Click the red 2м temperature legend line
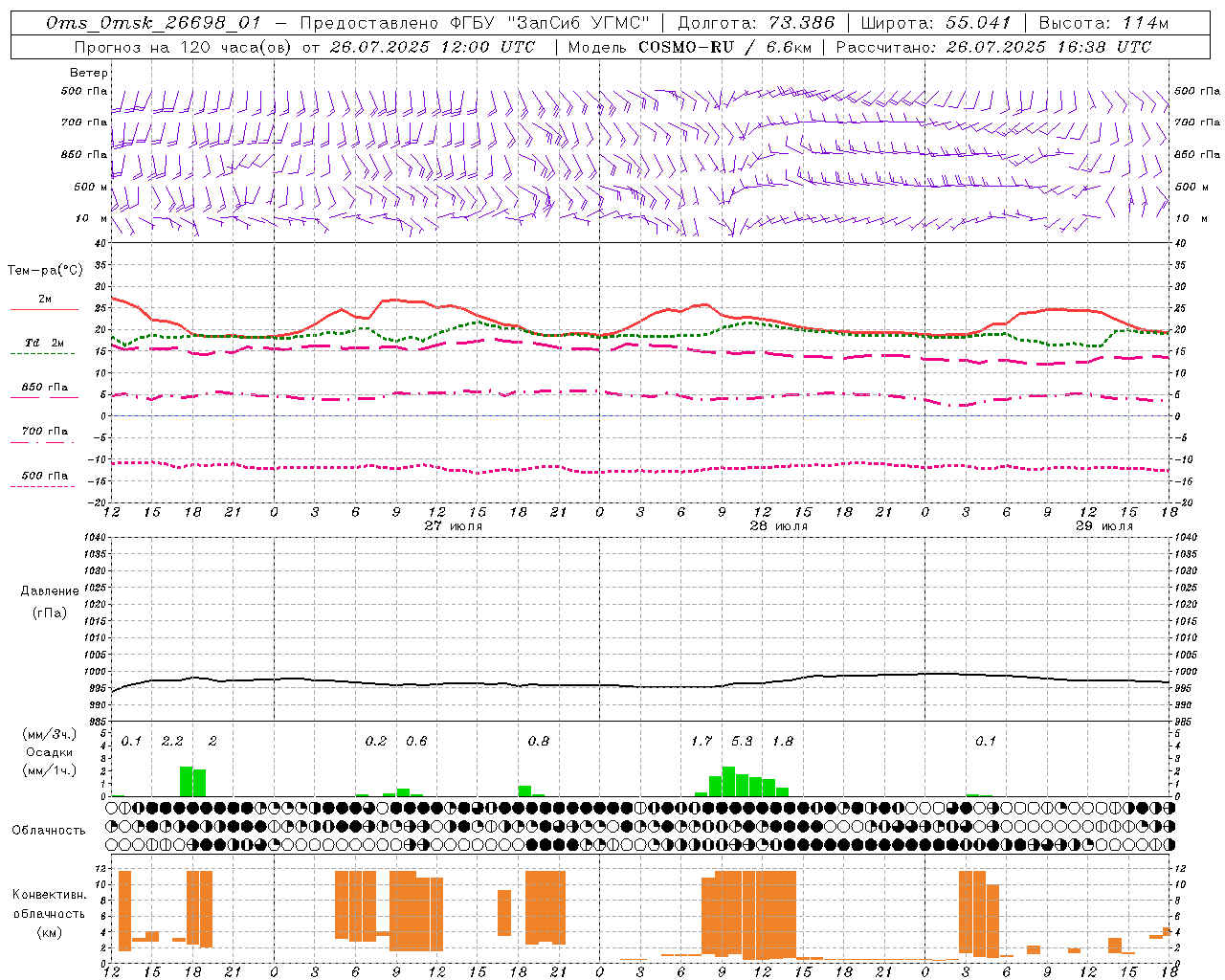The height and width of the screenshot is (980, 1225). click(44, 310)
